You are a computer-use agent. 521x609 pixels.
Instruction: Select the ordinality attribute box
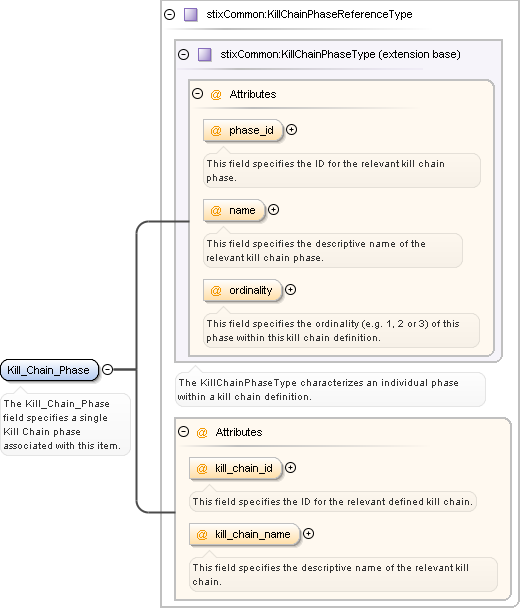point(242,290)
